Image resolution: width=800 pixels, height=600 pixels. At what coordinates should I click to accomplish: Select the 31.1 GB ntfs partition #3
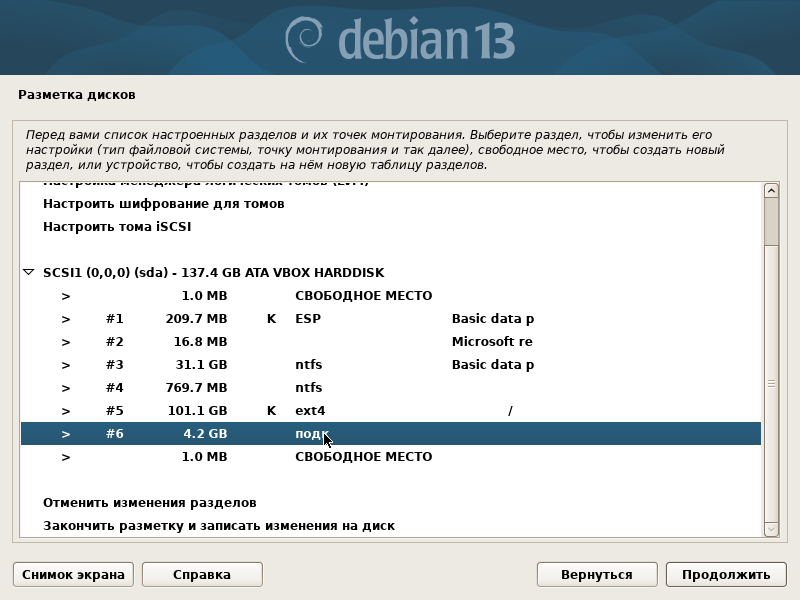click(391, 365)
